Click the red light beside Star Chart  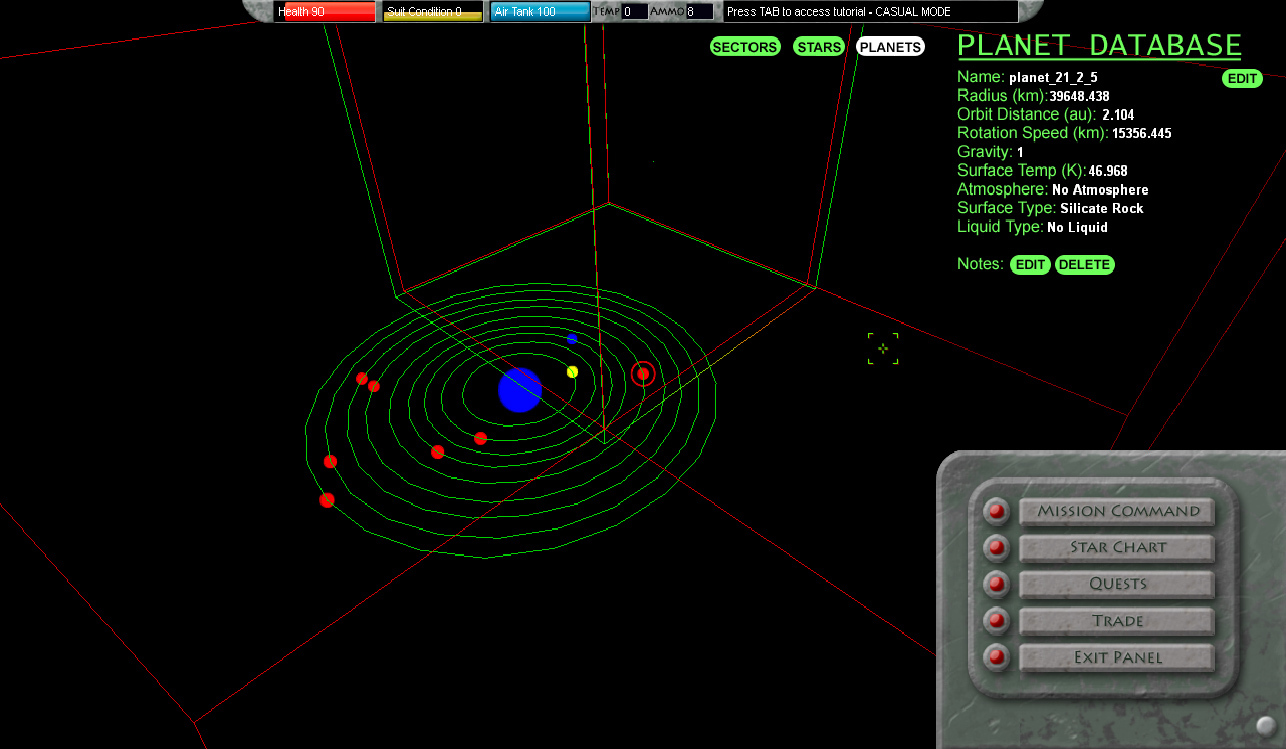996,548
